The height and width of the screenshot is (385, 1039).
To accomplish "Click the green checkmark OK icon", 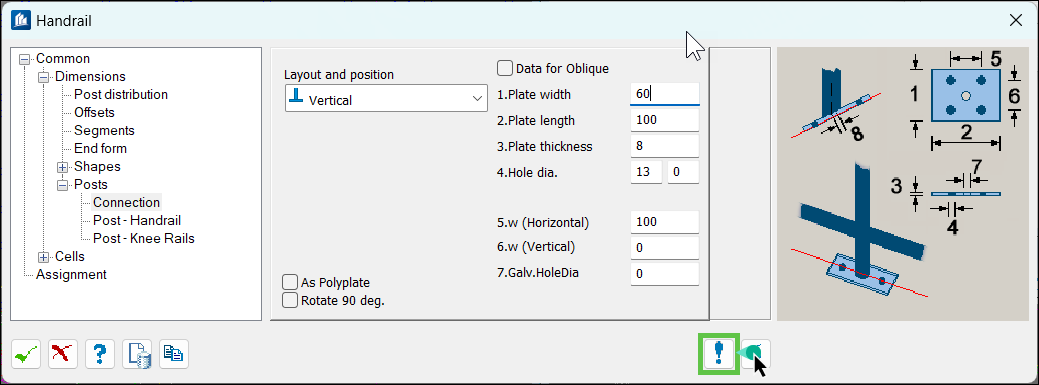I will tap(27, 354).
